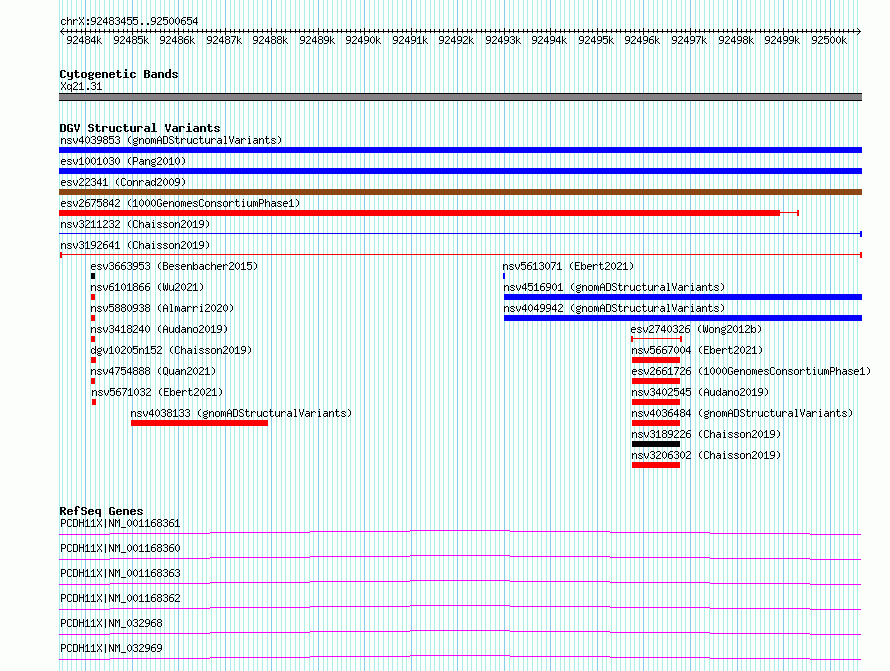Click nsv3206302 (Chaisson2019) variant label

[706, 455]
